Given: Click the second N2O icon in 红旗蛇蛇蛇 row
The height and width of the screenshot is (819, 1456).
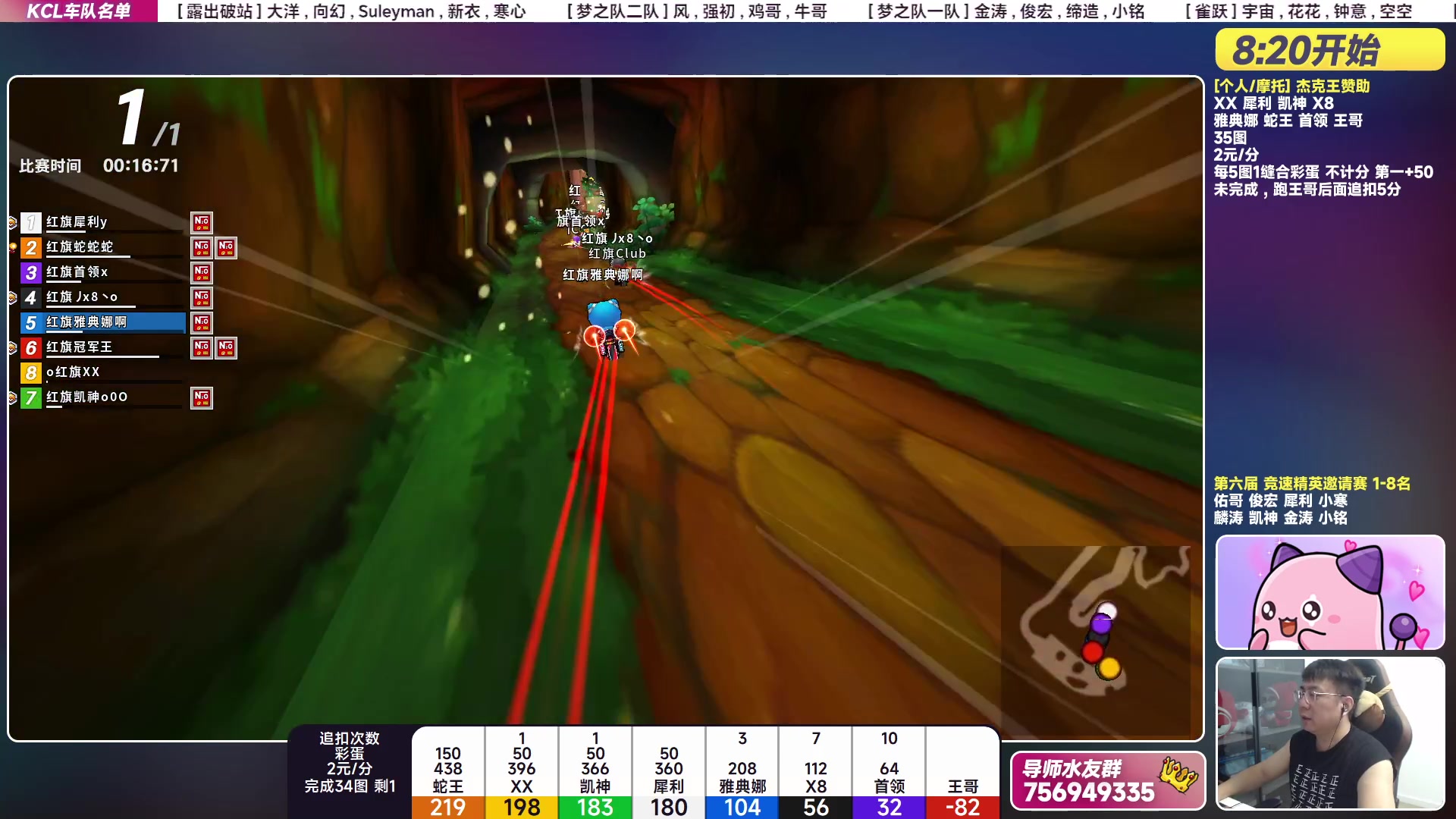Looking at the screenshot, I should [x=226, y=247].
